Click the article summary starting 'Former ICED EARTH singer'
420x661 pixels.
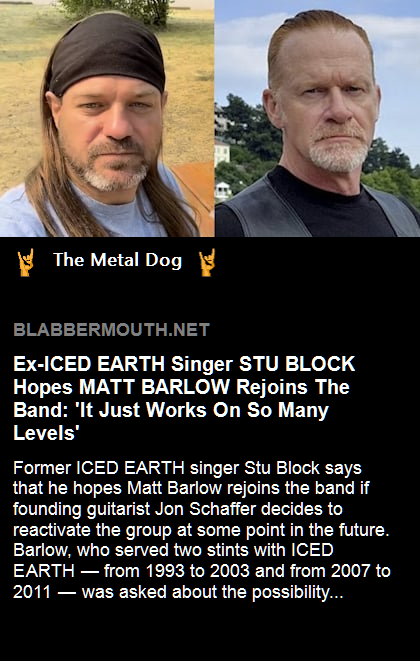[x=202, y=530]
